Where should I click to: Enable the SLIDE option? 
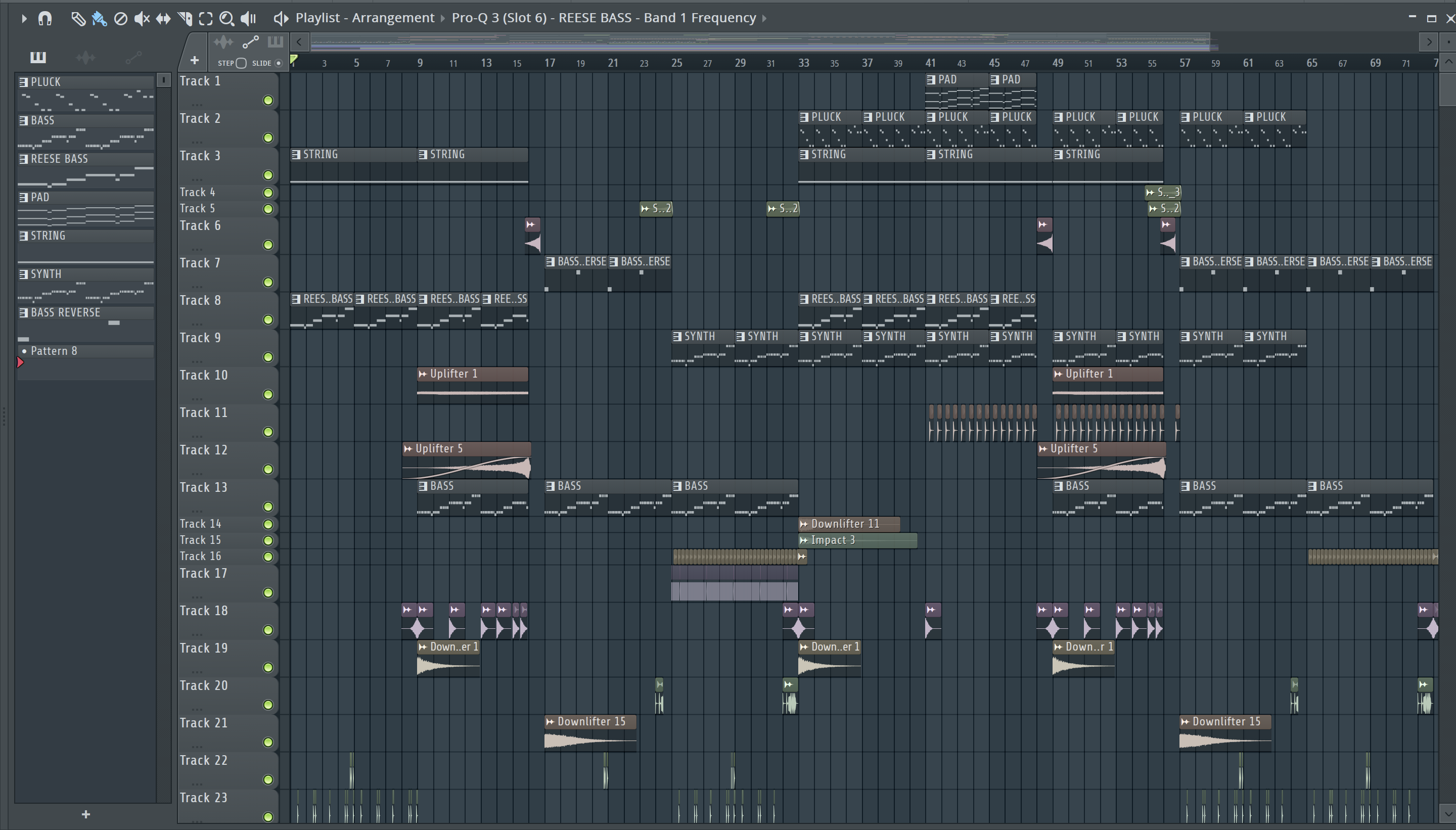click(x=278, y=63)
